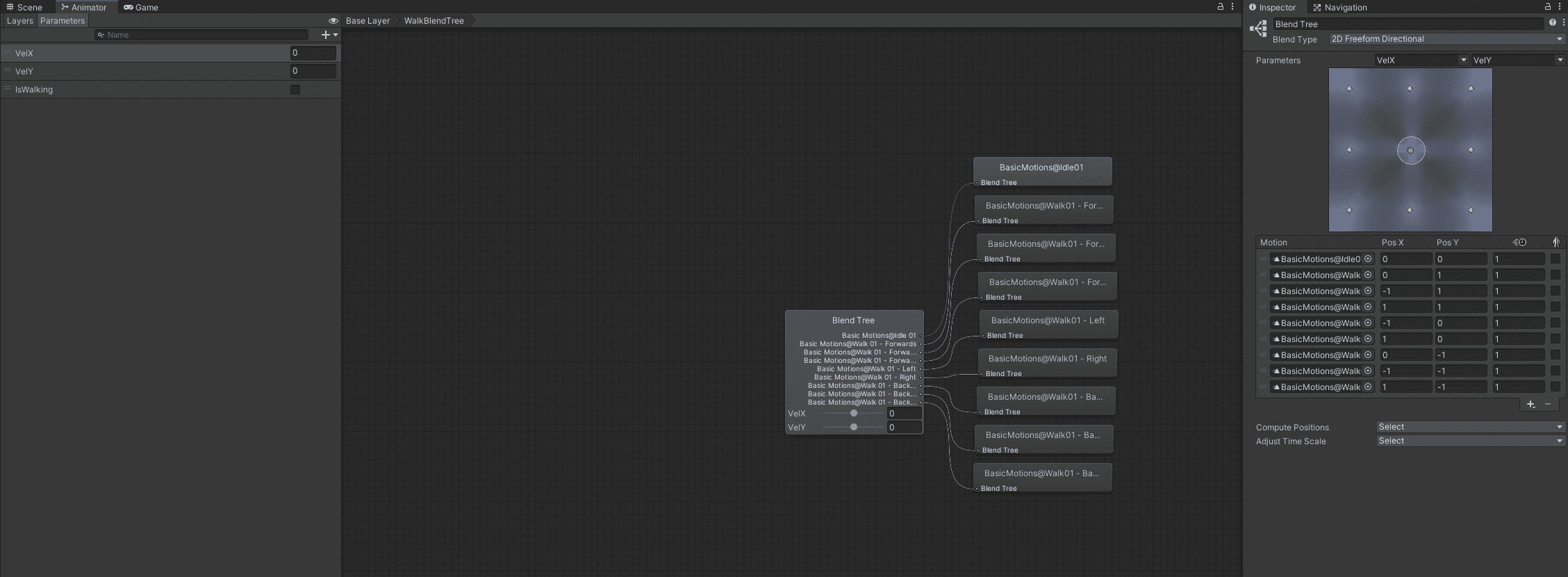Enable mirror checkbox for the Idle motion row
This screenshot has width=1568, height=577.
1555,259
